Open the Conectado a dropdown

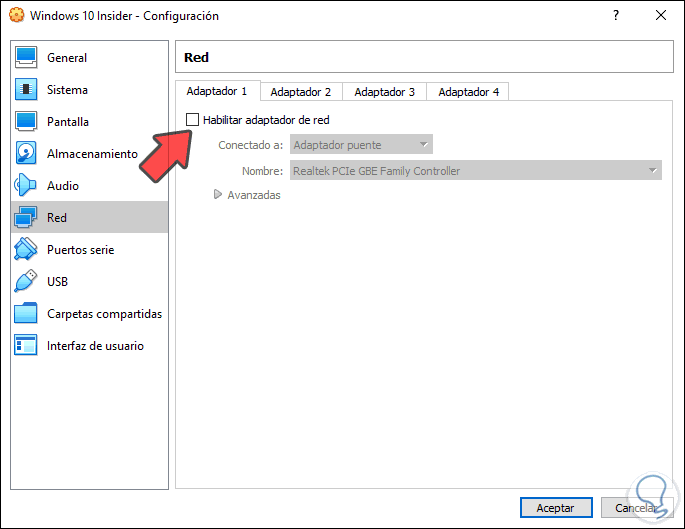click(361, 146)
